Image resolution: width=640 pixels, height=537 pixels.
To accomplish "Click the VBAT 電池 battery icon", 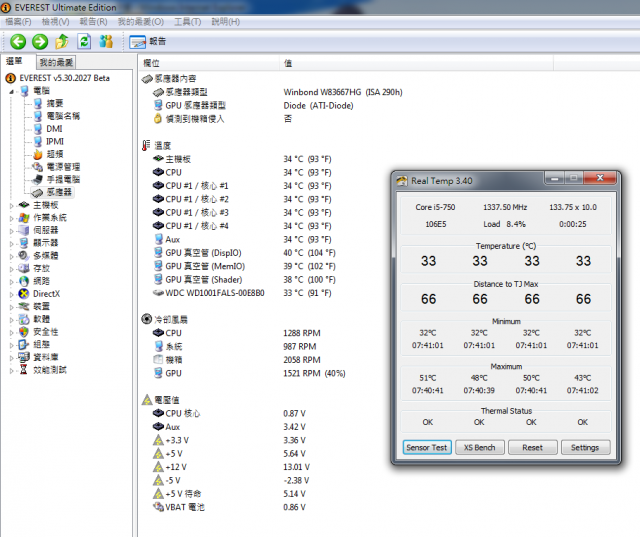I will (x=158, y=507).
